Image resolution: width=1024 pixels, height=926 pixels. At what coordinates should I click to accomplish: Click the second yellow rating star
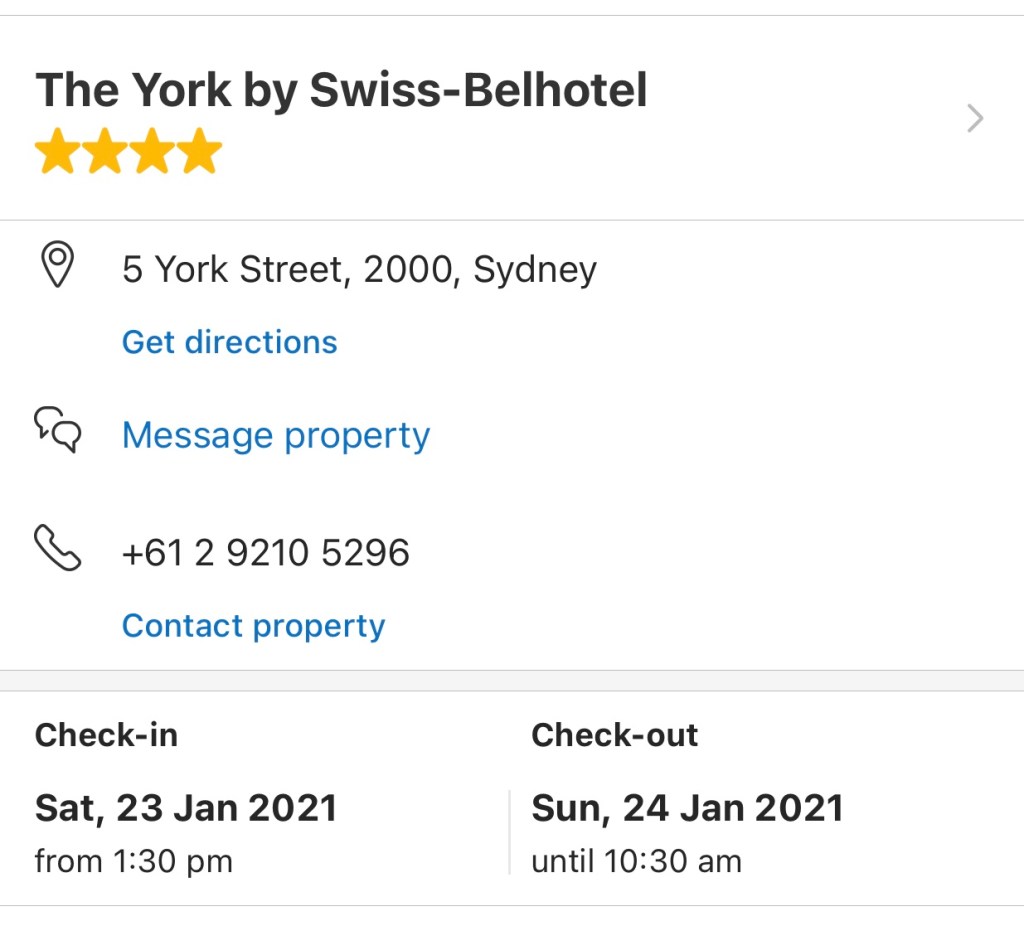105,151
